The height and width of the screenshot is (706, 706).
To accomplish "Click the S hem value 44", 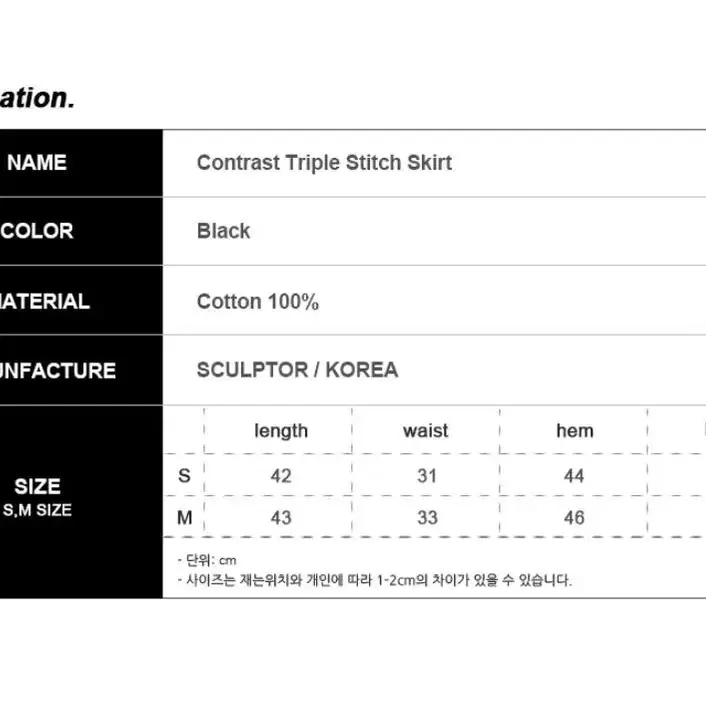I will (574, 476).
